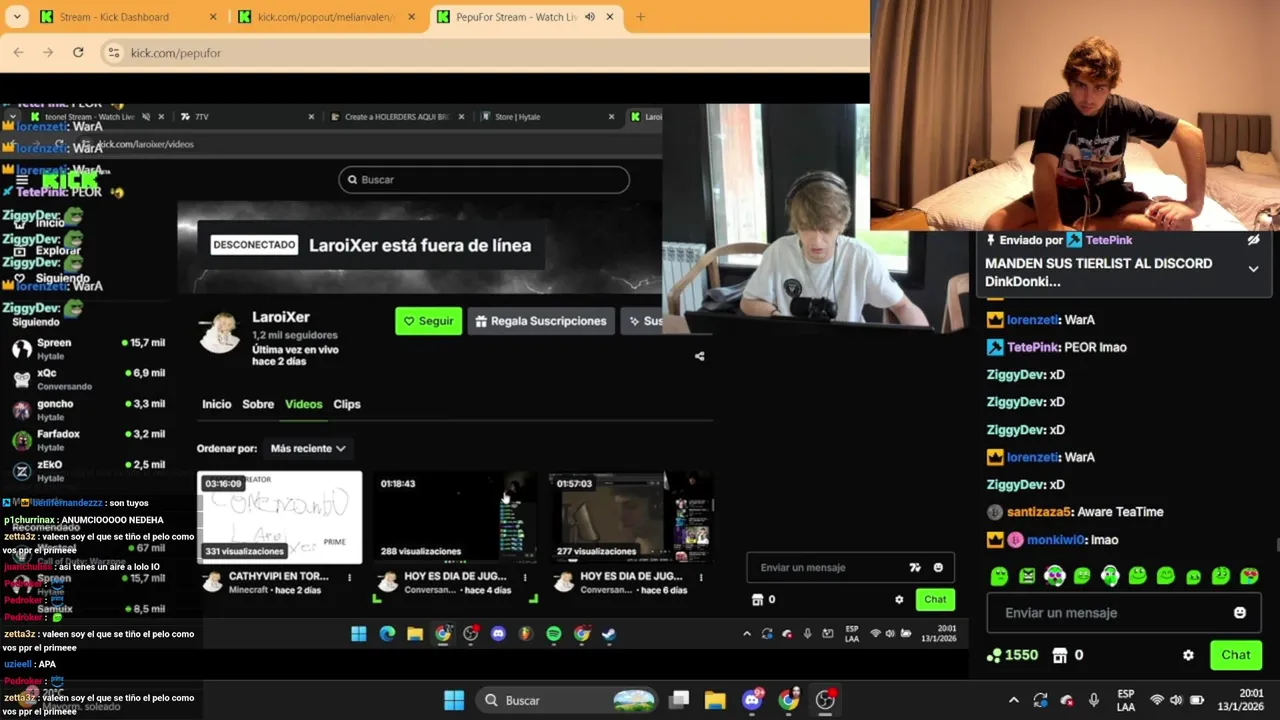The width and height of the screenshot is (1280, 720).
Task: Open options menu for CATHYVIPI video
Action: [x=349, y=577]
